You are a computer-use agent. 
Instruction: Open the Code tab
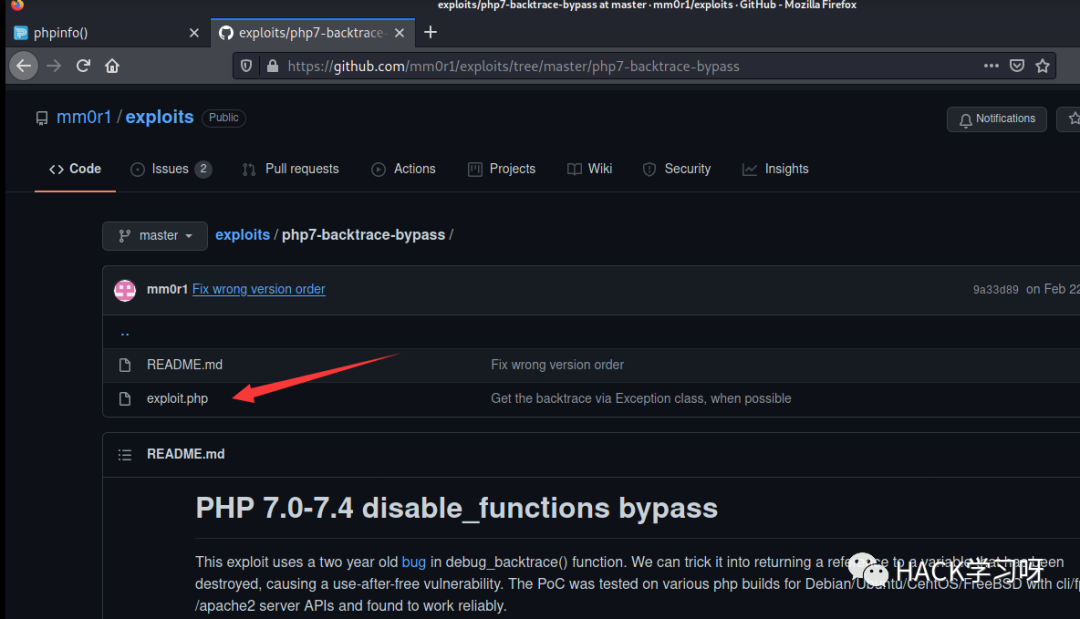tap(75, 169)
